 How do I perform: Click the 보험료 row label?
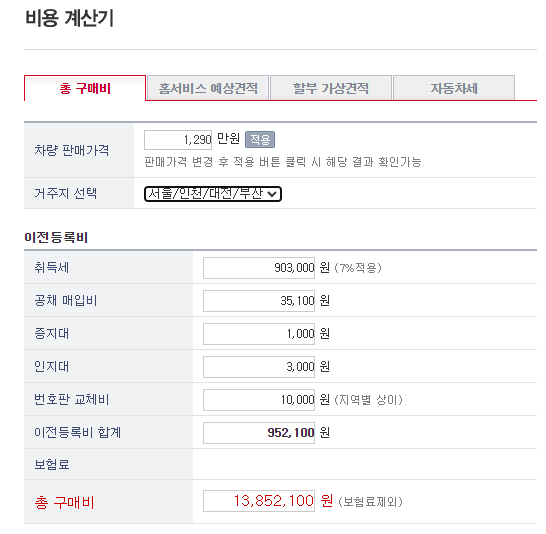pos(52,464)
